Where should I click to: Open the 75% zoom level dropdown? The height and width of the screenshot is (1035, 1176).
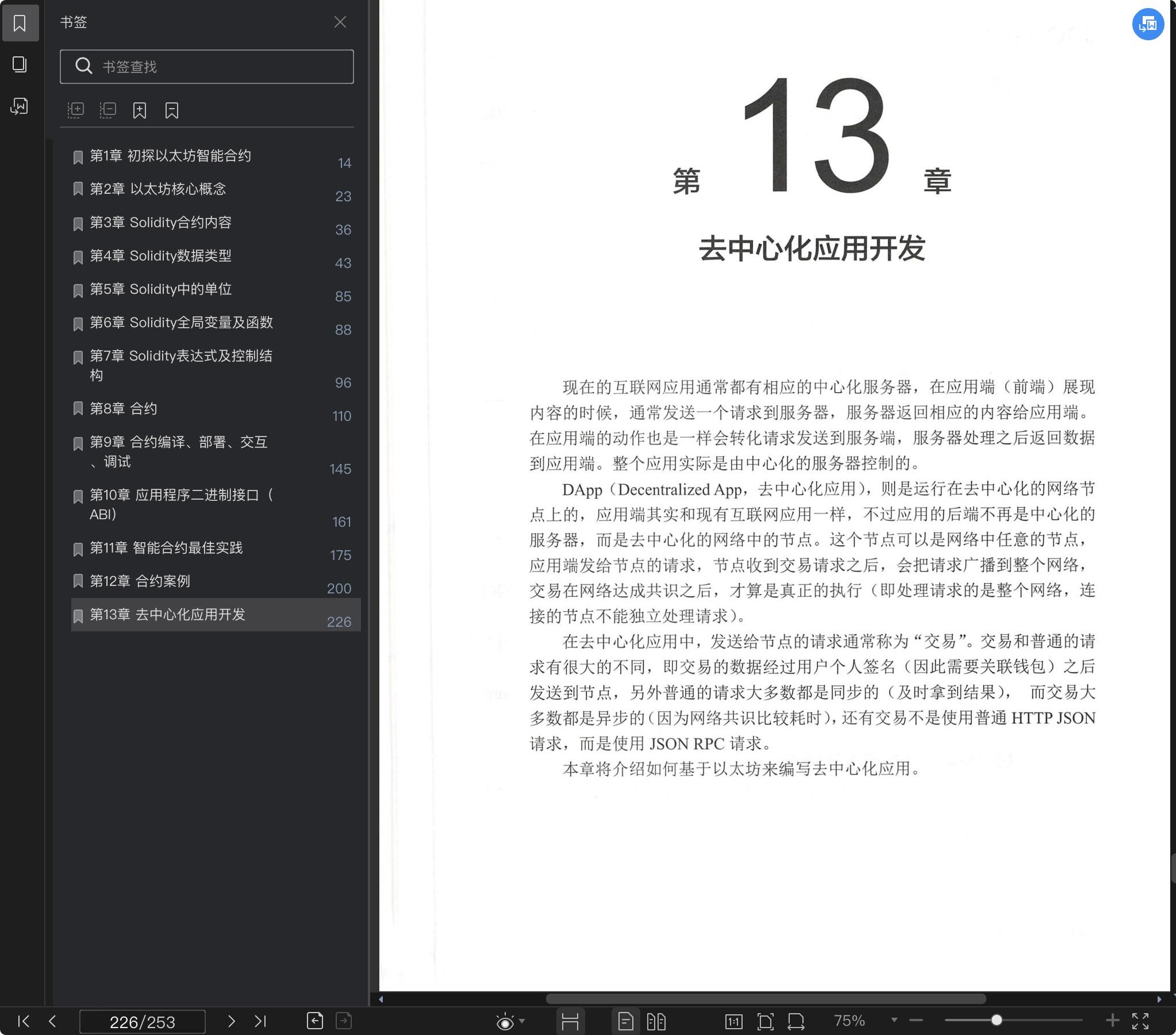coord(894,1020)
